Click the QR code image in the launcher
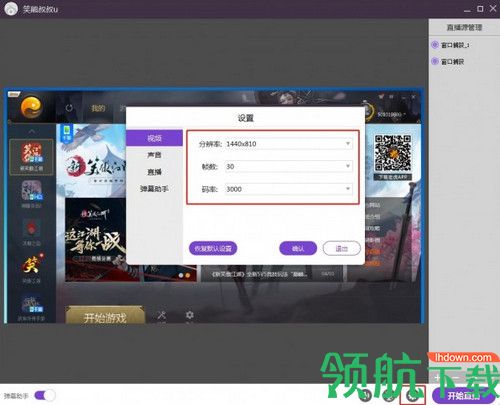This screenshot has width=500, height=405. pos(393,153)
